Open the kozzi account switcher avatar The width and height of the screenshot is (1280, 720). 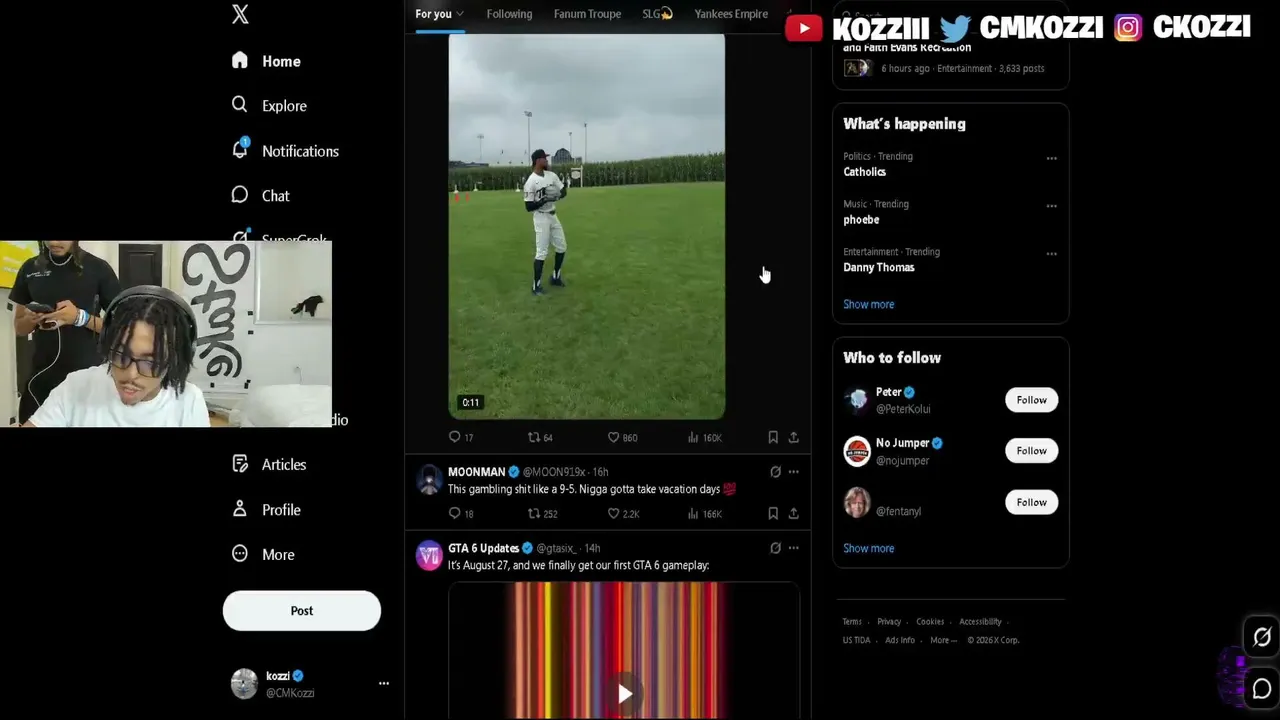click(244, 683)
